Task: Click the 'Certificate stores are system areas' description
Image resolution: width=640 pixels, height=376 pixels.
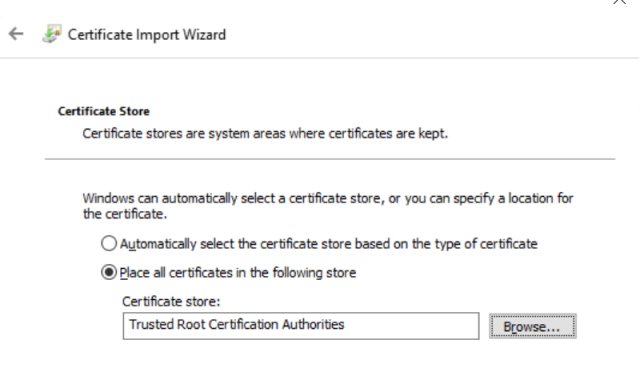Action: tap(265, 133)
